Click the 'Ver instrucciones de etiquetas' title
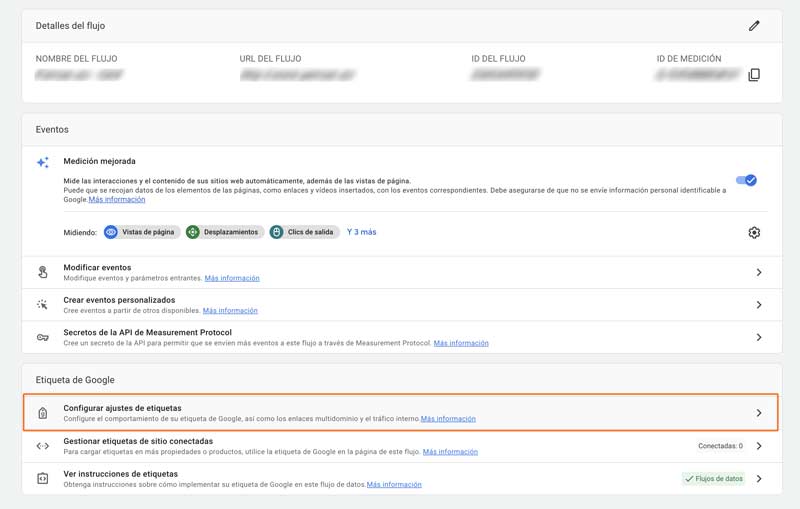Screen dimensions: 800x509 pyautogui.click(x=121, y=474)
